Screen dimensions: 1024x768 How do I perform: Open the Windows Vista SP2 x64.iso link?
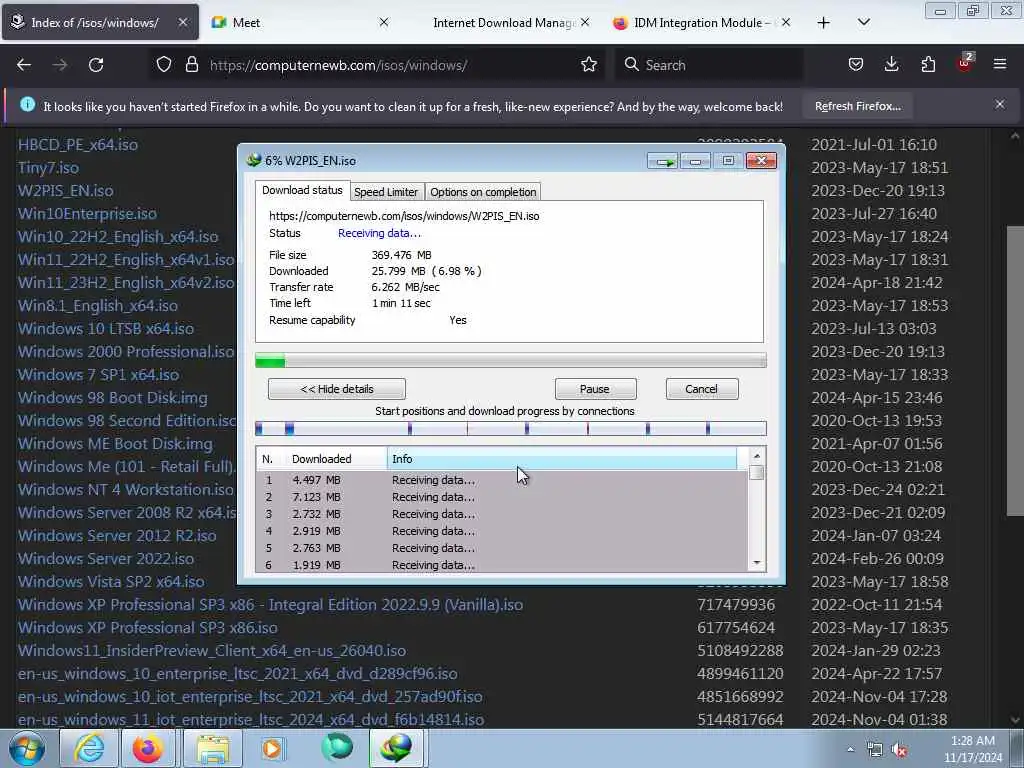111,582
